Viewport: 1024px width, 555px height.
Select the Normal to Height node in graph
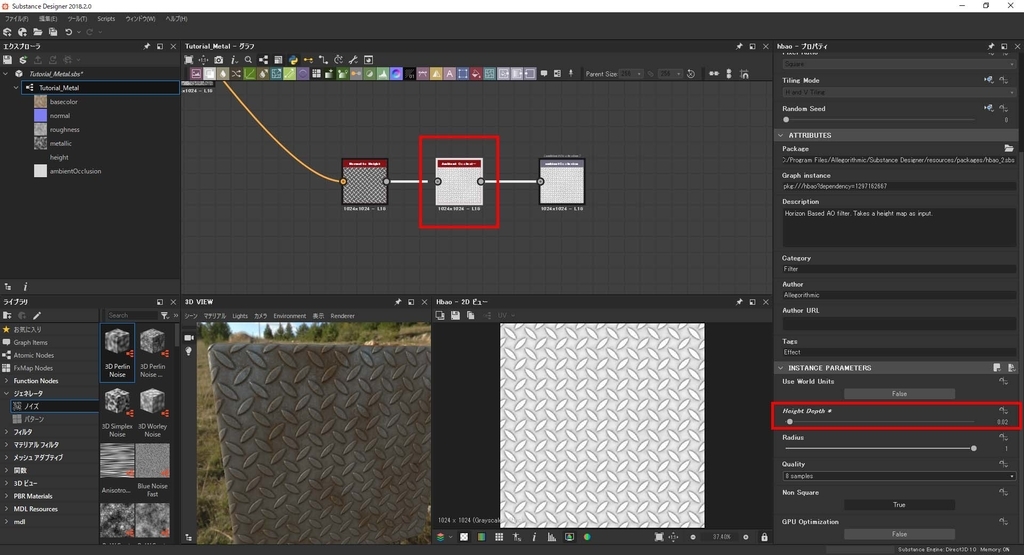(x=364, y=182)
